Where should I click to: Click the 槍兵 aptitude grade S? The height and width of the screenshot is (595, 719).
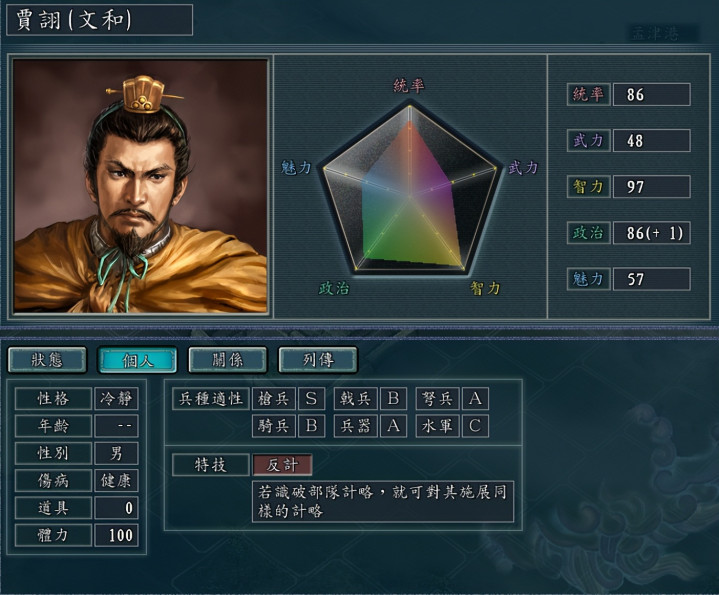(x=311, y=398)
